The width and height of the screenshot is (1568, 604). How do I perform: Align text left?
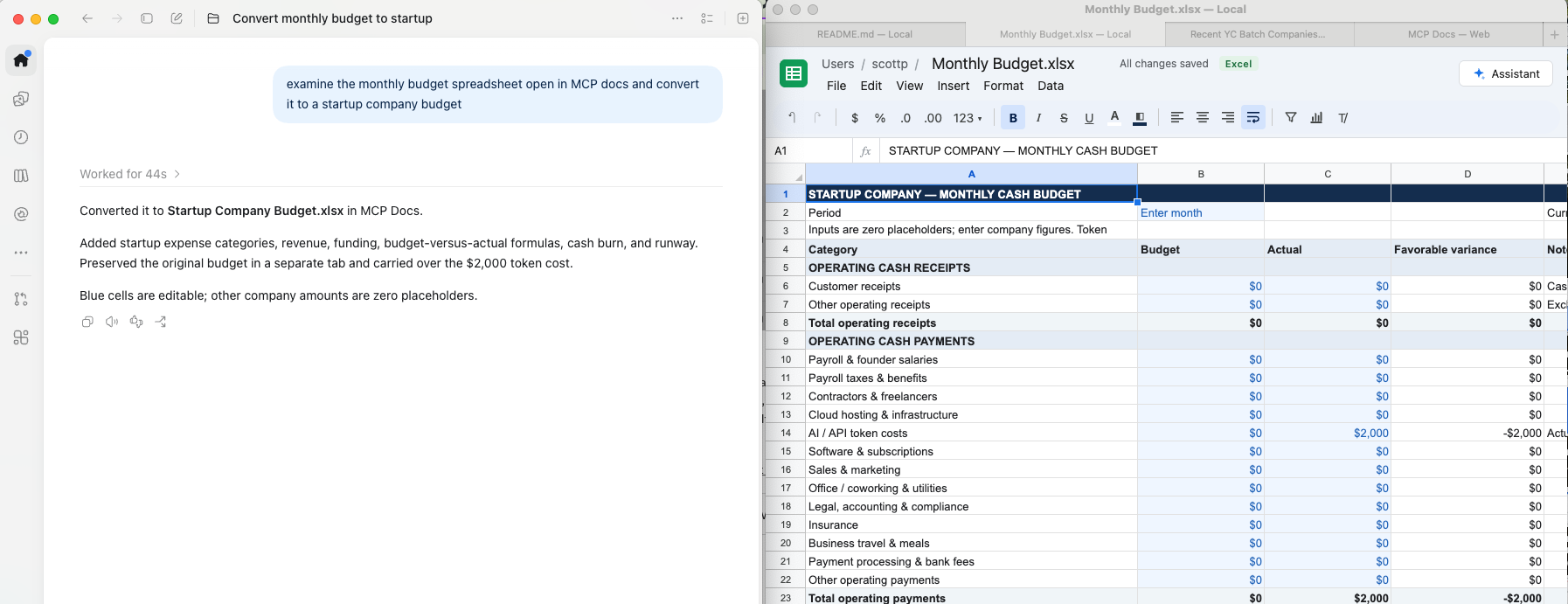pos(1177,118)
